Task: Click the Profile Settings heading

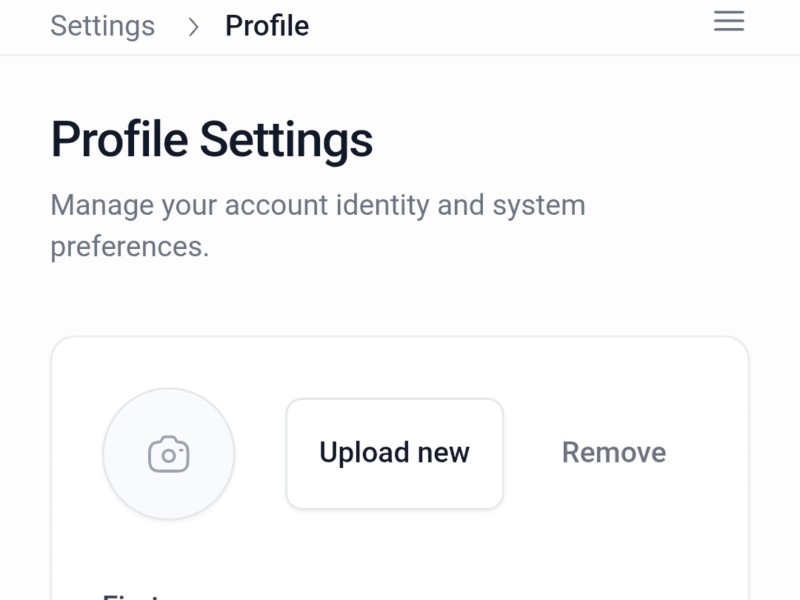Action: 212,140
